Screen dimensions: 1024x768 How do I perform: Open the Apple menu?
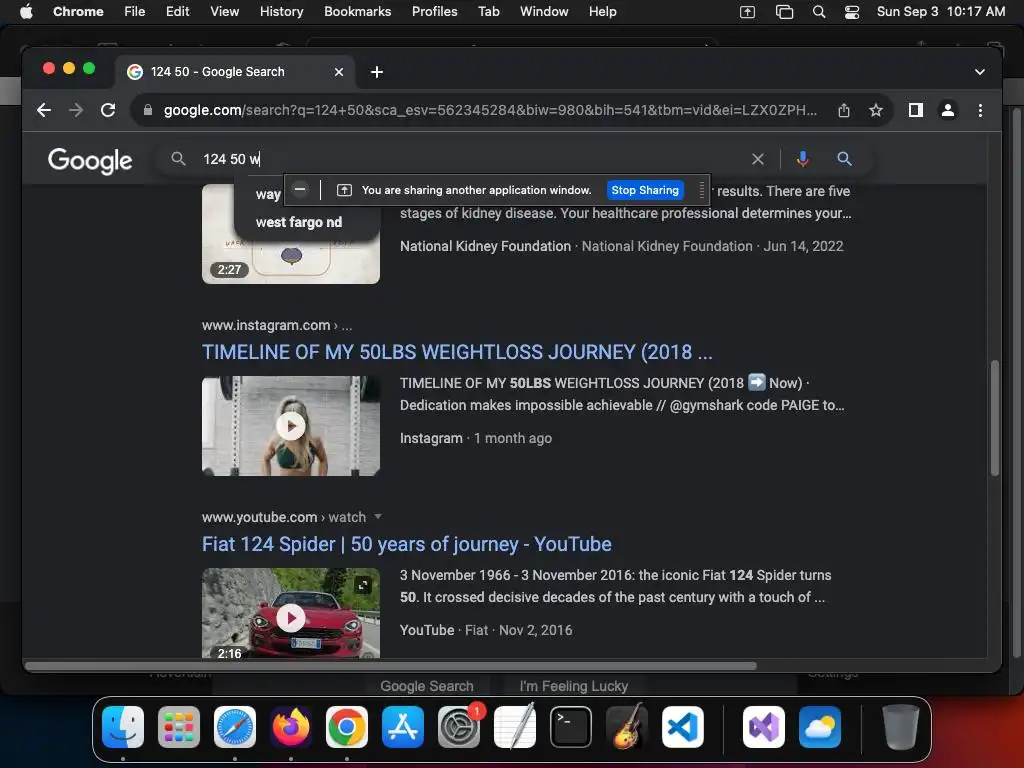[26, 11]
